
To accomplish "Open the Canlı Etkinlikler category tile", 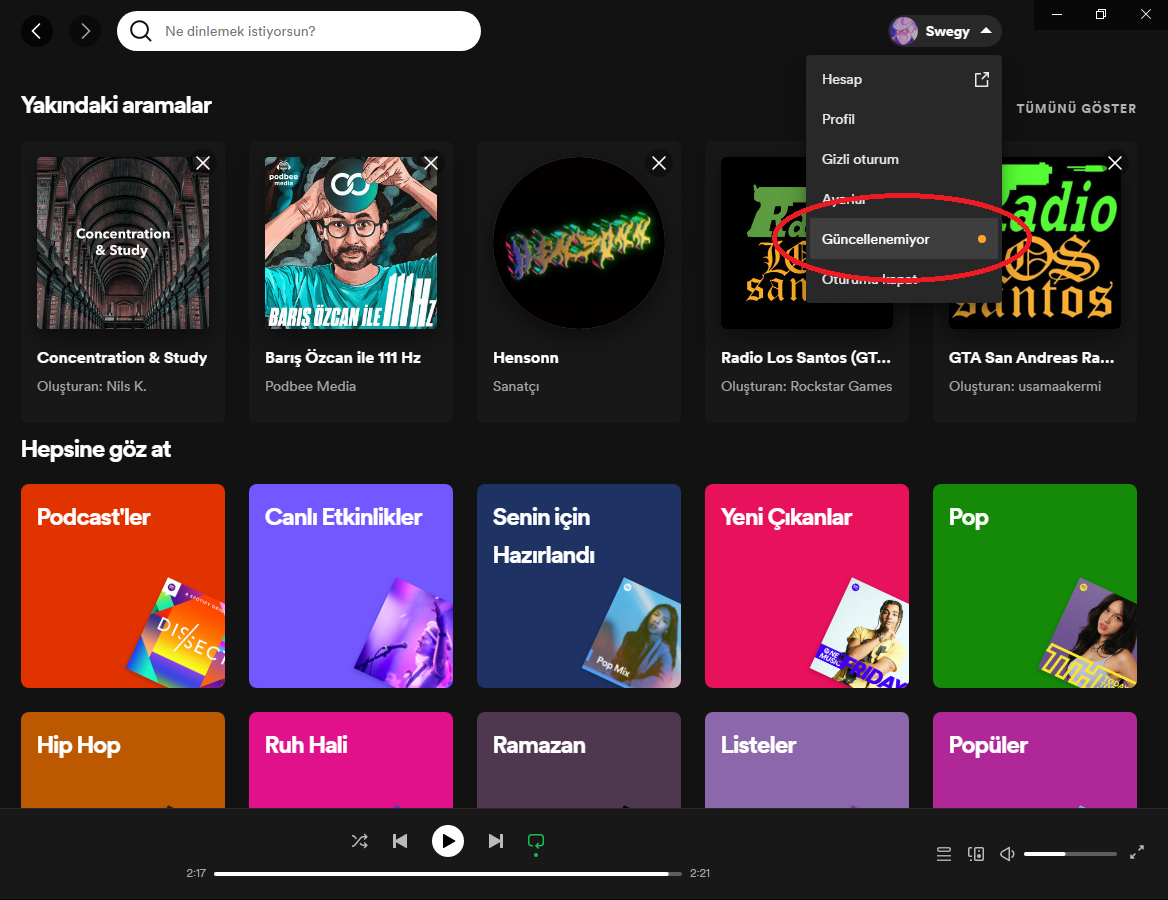I will 351,586.
